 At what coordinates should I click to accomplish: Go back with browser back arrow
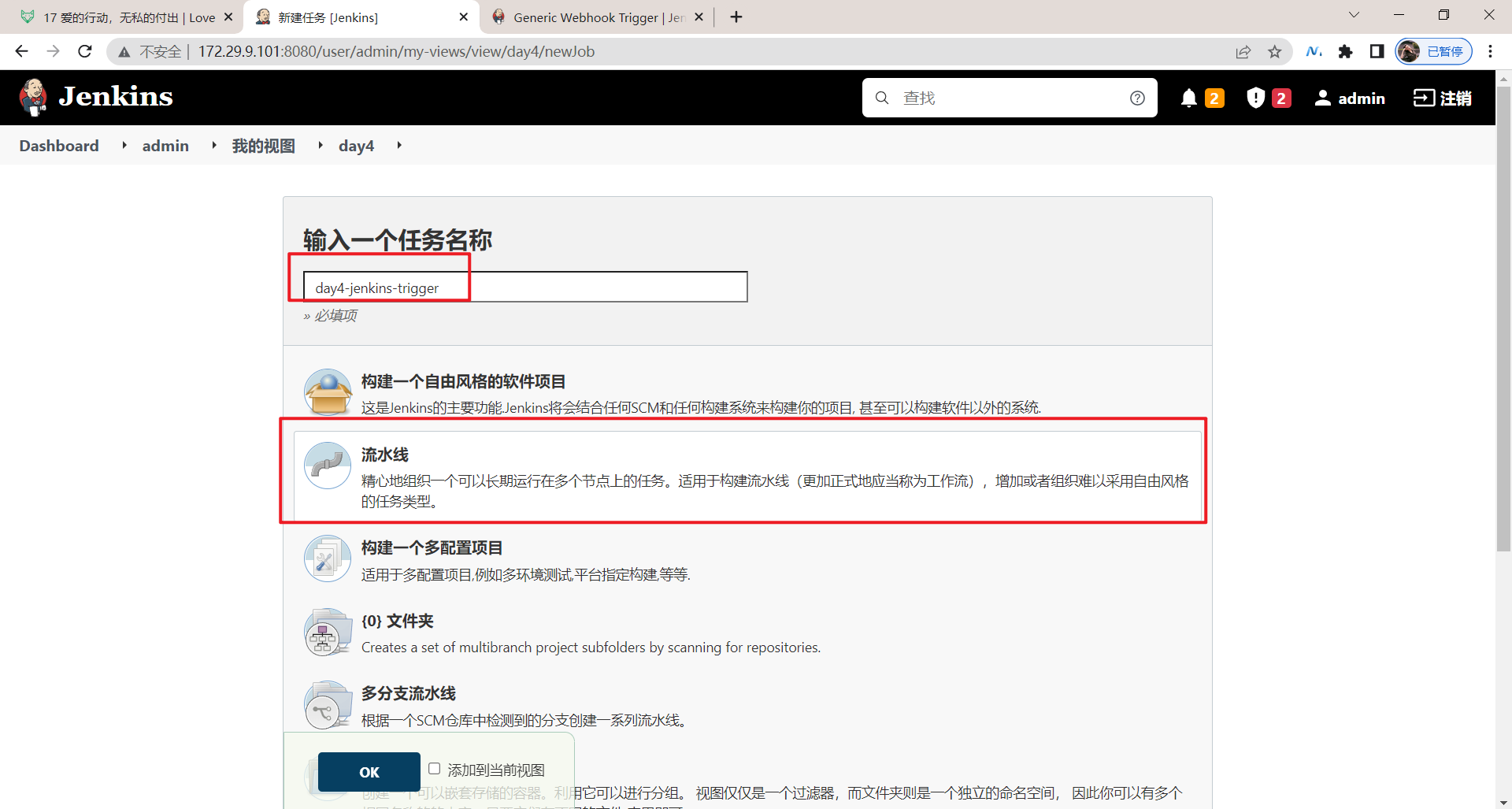pos(21,51)
